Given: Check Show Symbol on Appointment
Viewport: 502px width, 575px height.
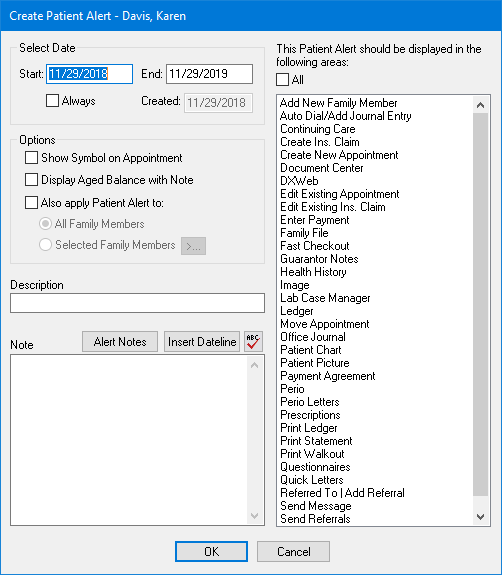Looking at the screenshot, I should [31, 158].
